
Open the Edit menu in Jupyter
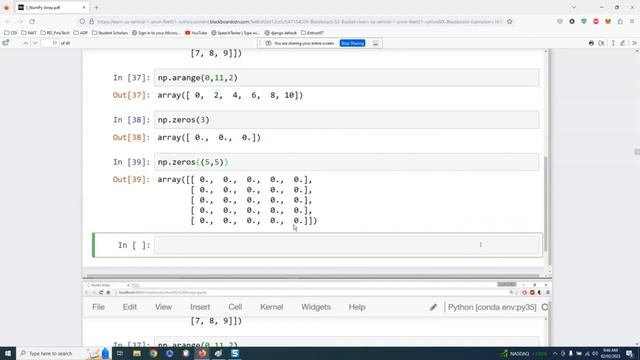[x=130, y=307]
